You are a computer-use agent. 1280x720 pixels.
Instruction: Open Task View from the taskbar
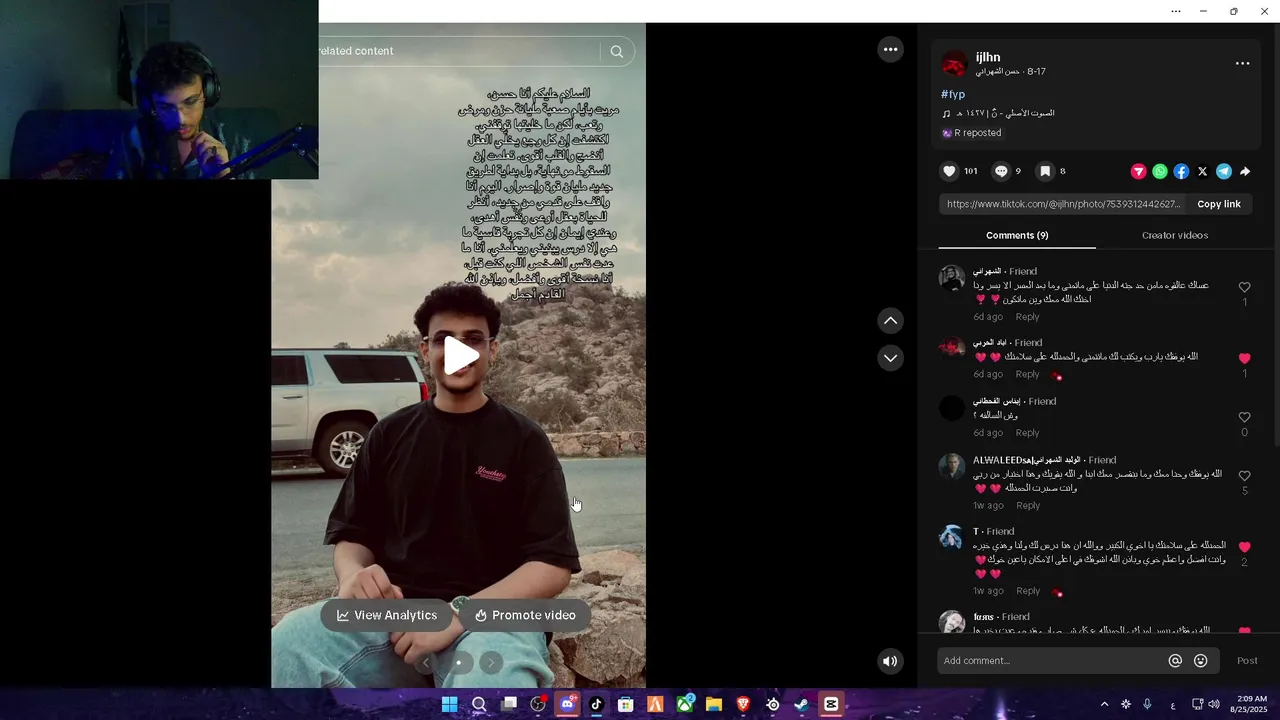tap(509, 704)
